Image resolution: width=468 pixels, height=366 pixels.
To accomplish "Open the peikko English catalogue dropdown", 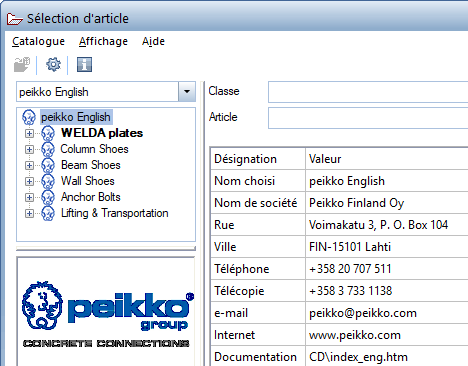I will tap(187, 91).
